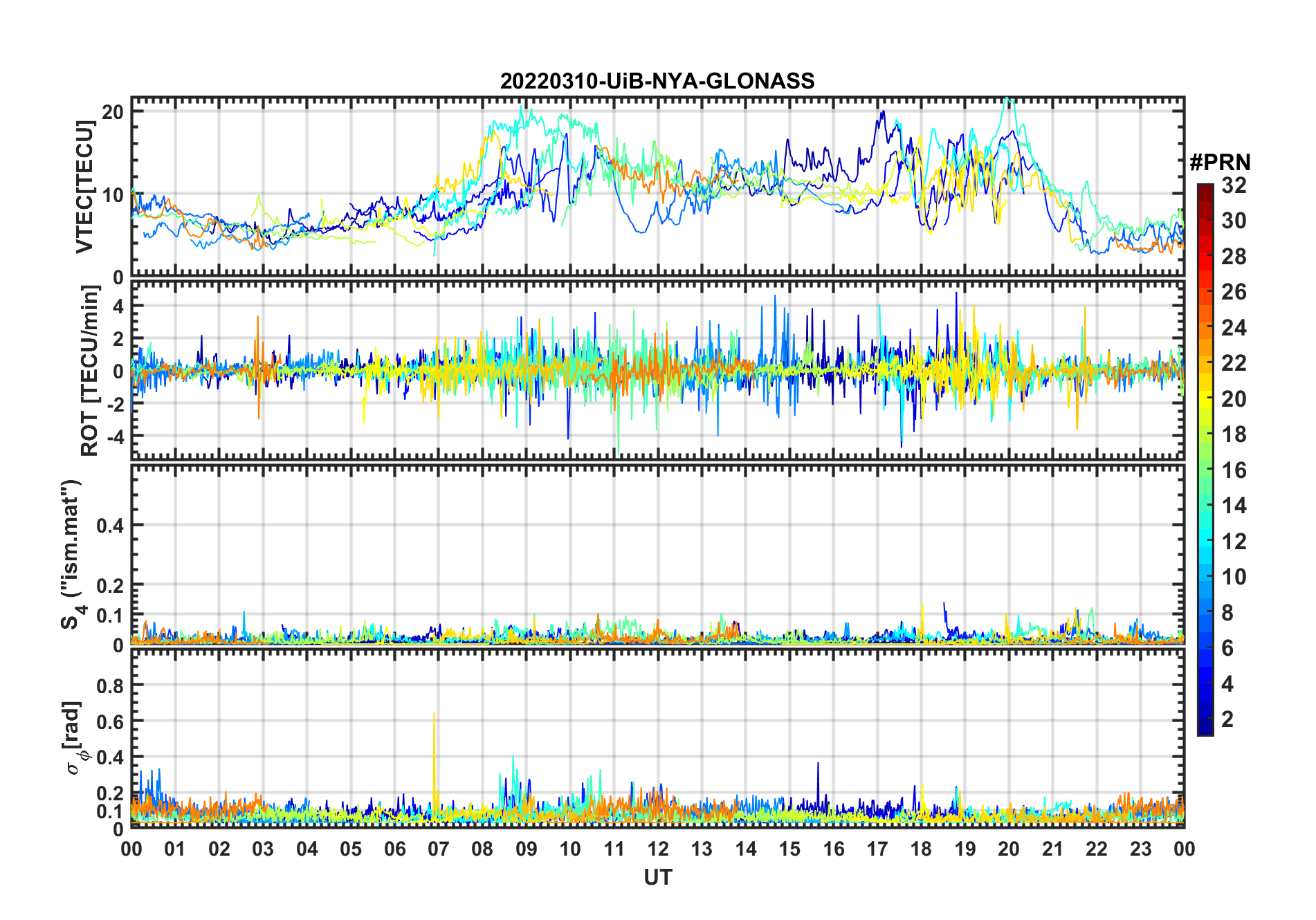Image resolution: width=1316 pixels, height=920 pixels.
Task: Click colorbar tick label 20
Action: (x=1234, y=399)
